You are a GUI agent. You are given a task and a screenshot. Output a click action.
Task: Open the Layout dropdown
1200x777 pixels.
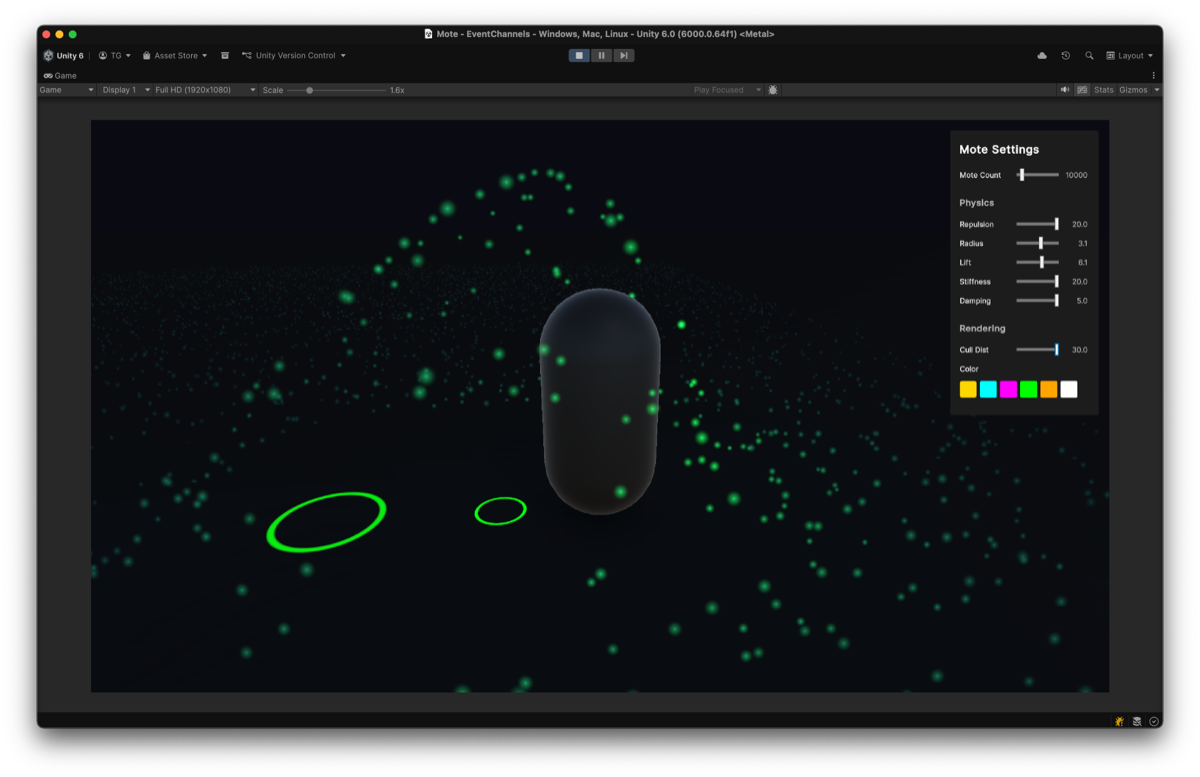(x=1130, y=56)
